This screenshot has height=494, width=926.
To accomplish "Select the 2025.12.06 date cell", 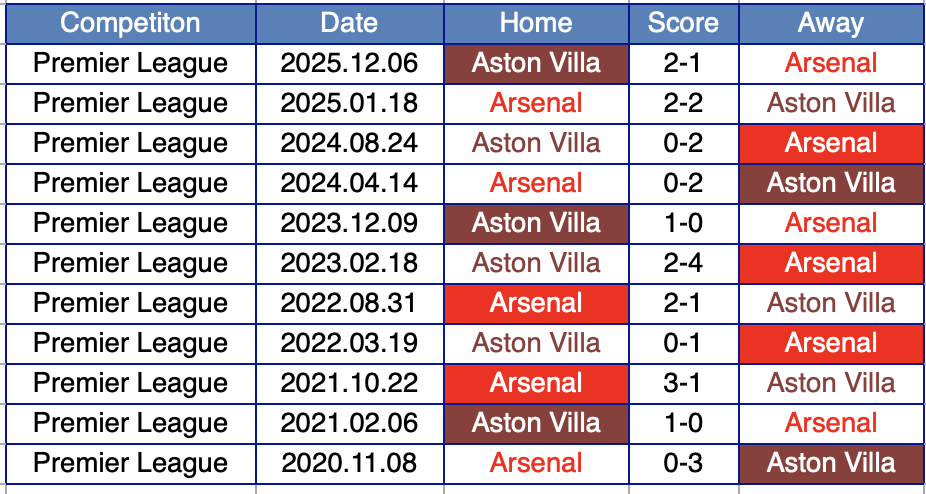I will tap(349, 63).
